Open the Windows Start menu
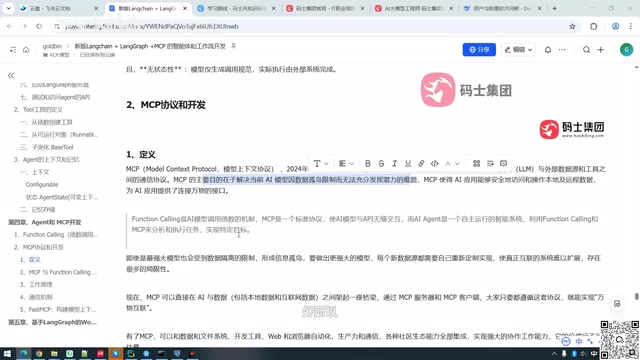Screen dimensions: 640x360 pyautogui.click(x=7, y=353)
